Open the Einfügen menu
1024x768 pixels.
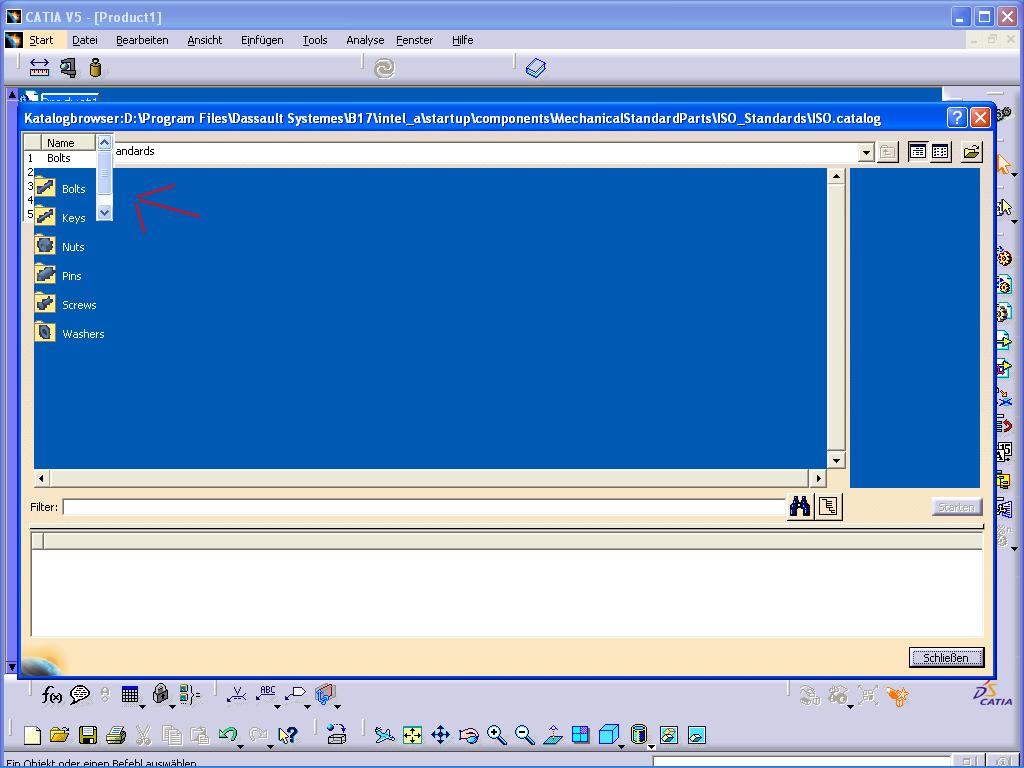(x=262, y=40)
